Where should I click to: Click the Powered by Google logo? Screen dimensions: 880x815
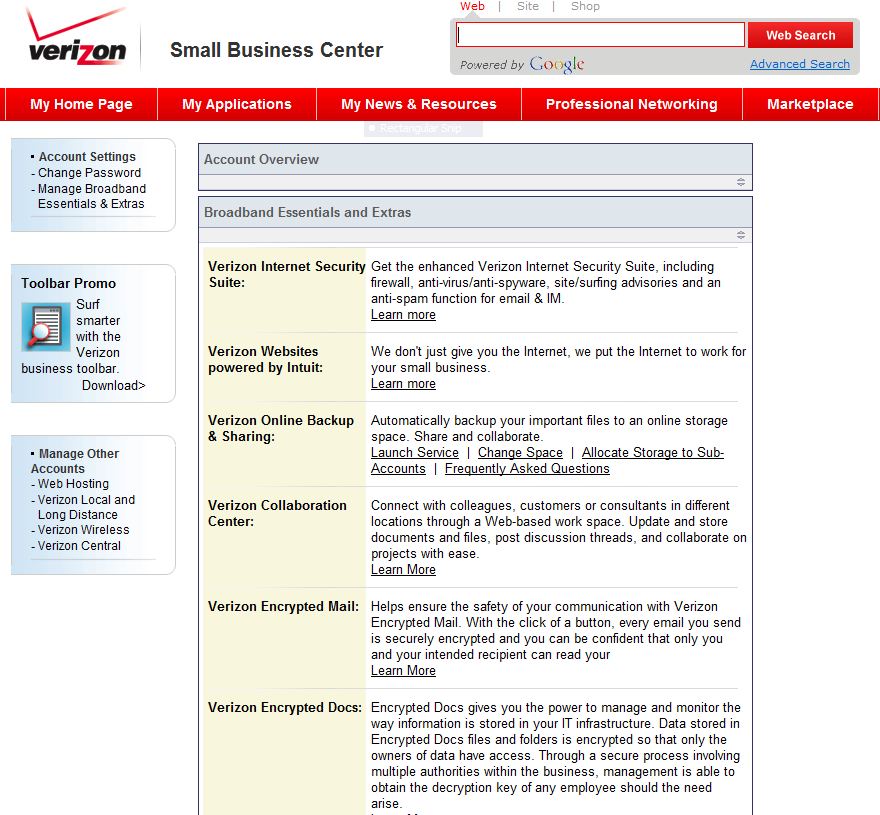coord(522,65)
